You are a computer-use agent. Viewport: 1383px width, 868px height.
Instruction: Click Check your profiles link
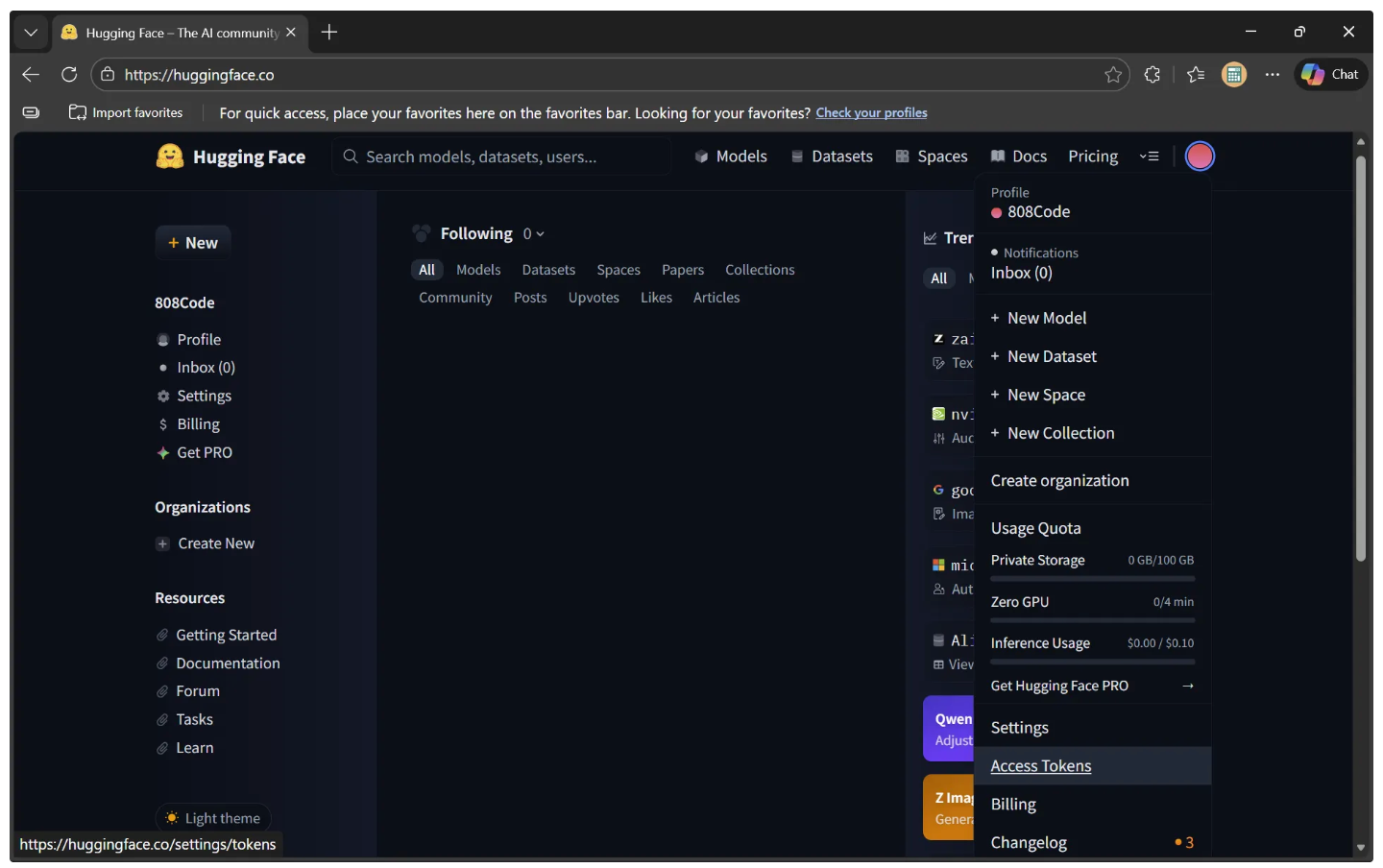click(871, 112)
